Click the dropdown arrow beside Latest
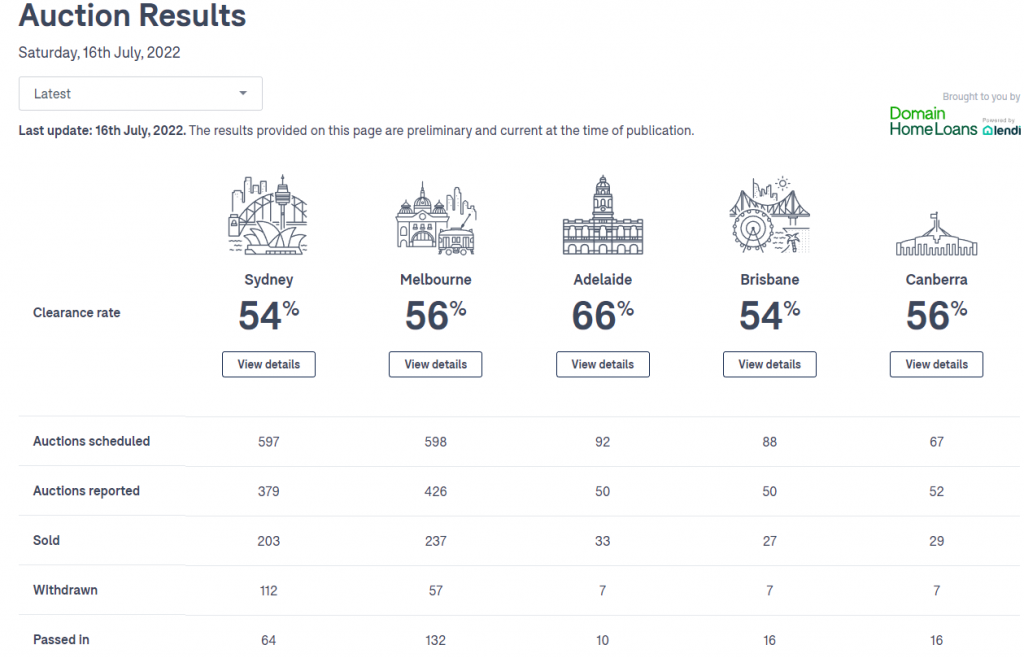The height and width of the screenshot is (658, 1024). (243, 93)
